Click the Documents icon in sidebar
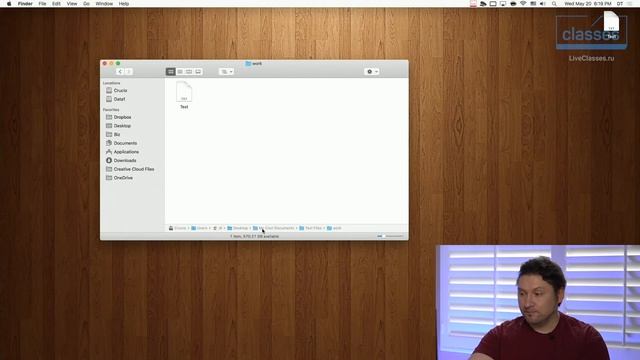 [x=109, y=143]
